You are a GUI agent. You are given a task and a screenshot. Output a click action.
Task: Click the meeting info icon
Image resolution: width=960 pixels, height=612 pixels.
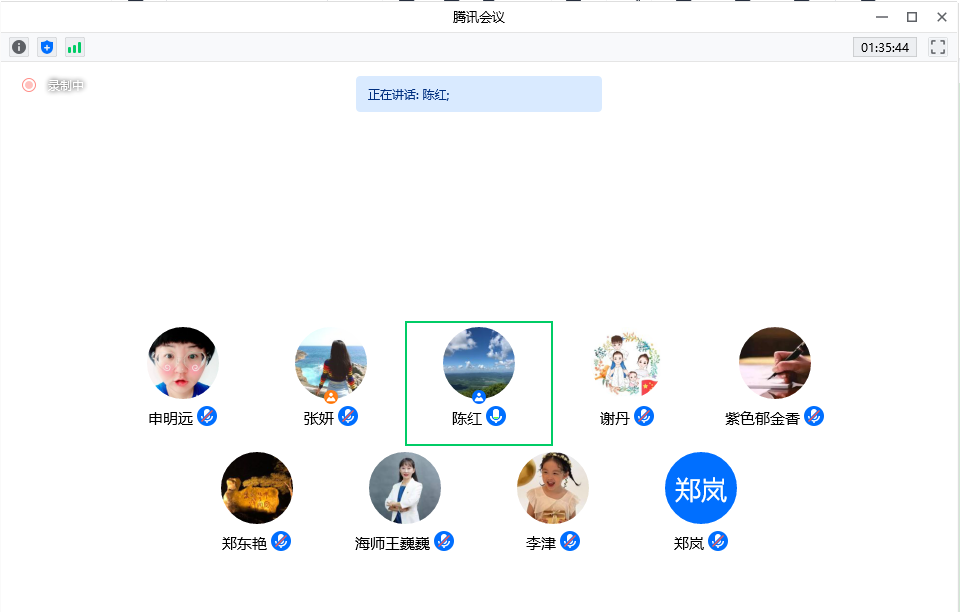tap(19, 47)
